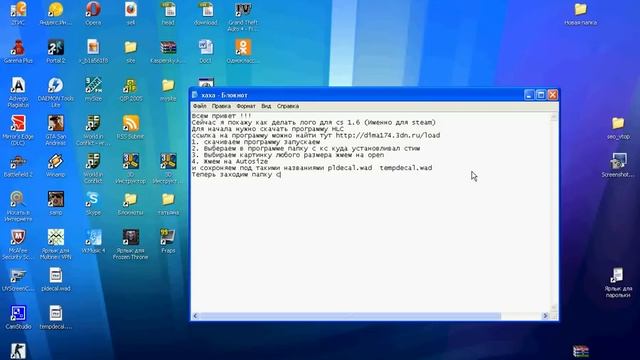Click Notepad horizontal scrollbar left arrow
This screenshot has height=360, width=640.
(x=196, y=316)
